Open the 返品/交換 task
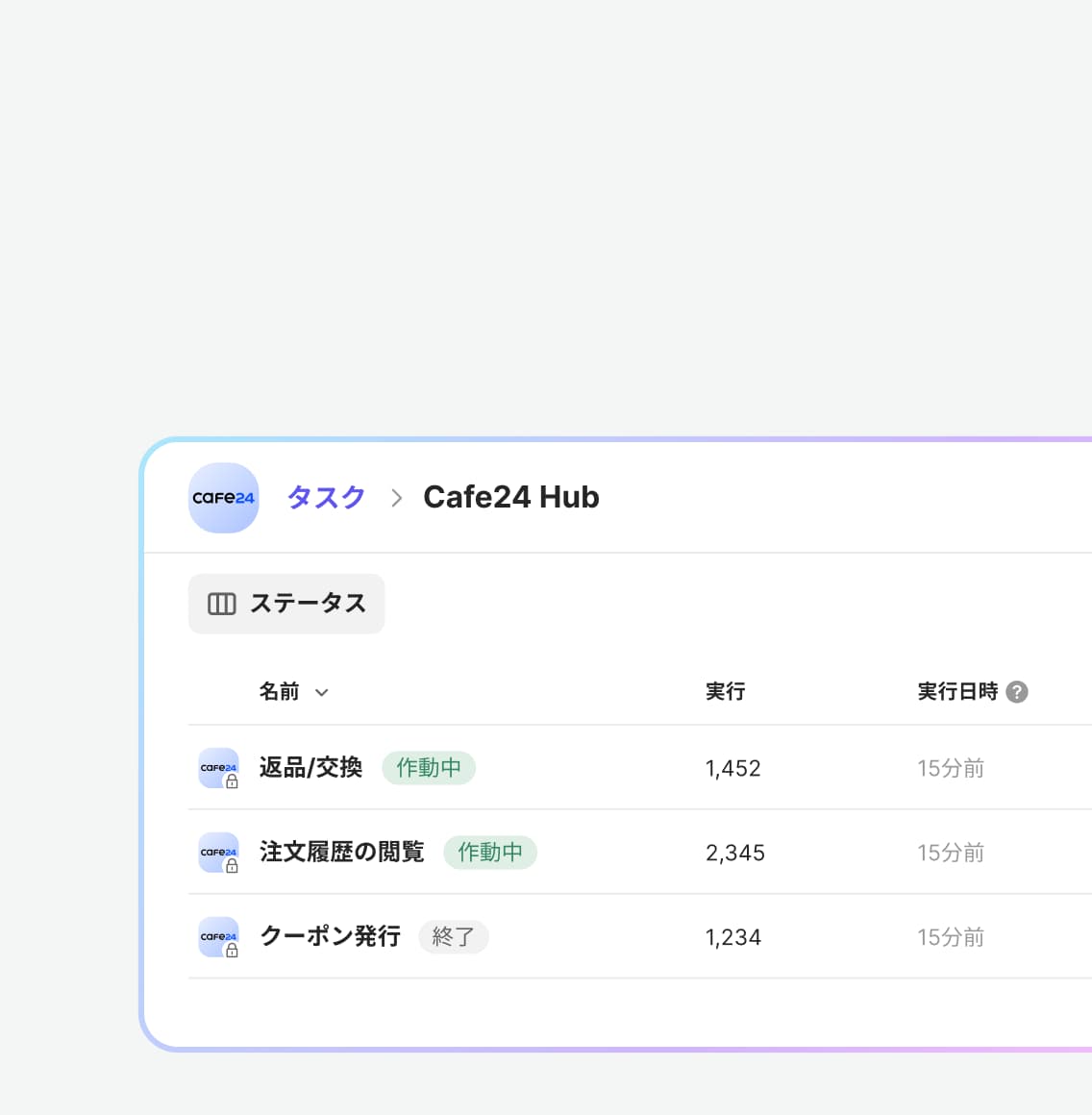The width and height of the screenshot is (1092, 1115). (310, 768)
